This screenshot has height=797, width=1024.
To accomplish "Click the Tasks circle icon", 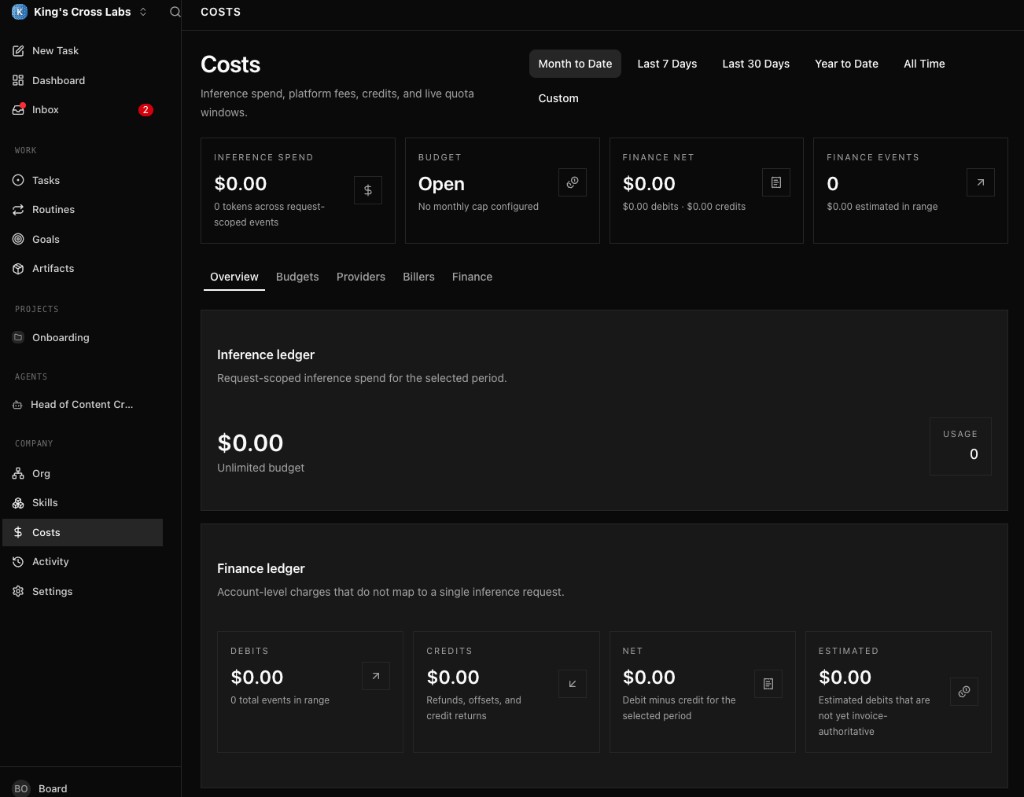I will click(x=18, y=180).
